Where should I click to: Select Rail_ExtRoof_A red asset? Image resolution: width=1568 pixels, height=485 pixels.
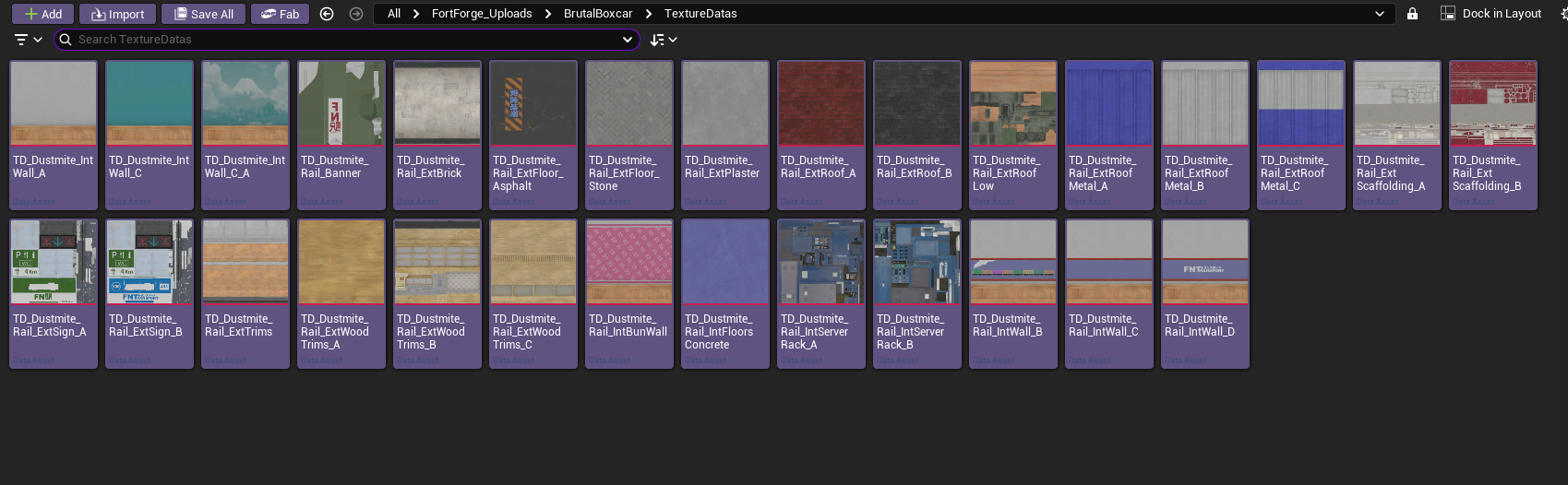[821, 135]
